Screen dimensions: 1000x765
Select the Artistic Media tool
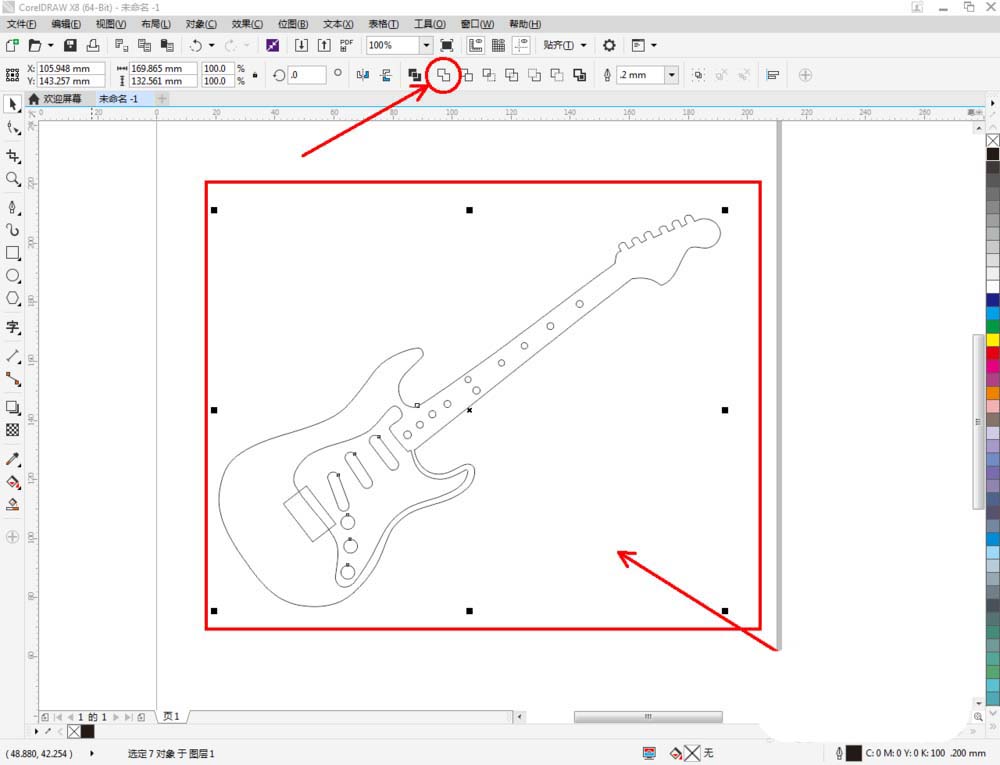tap(13, 230)
